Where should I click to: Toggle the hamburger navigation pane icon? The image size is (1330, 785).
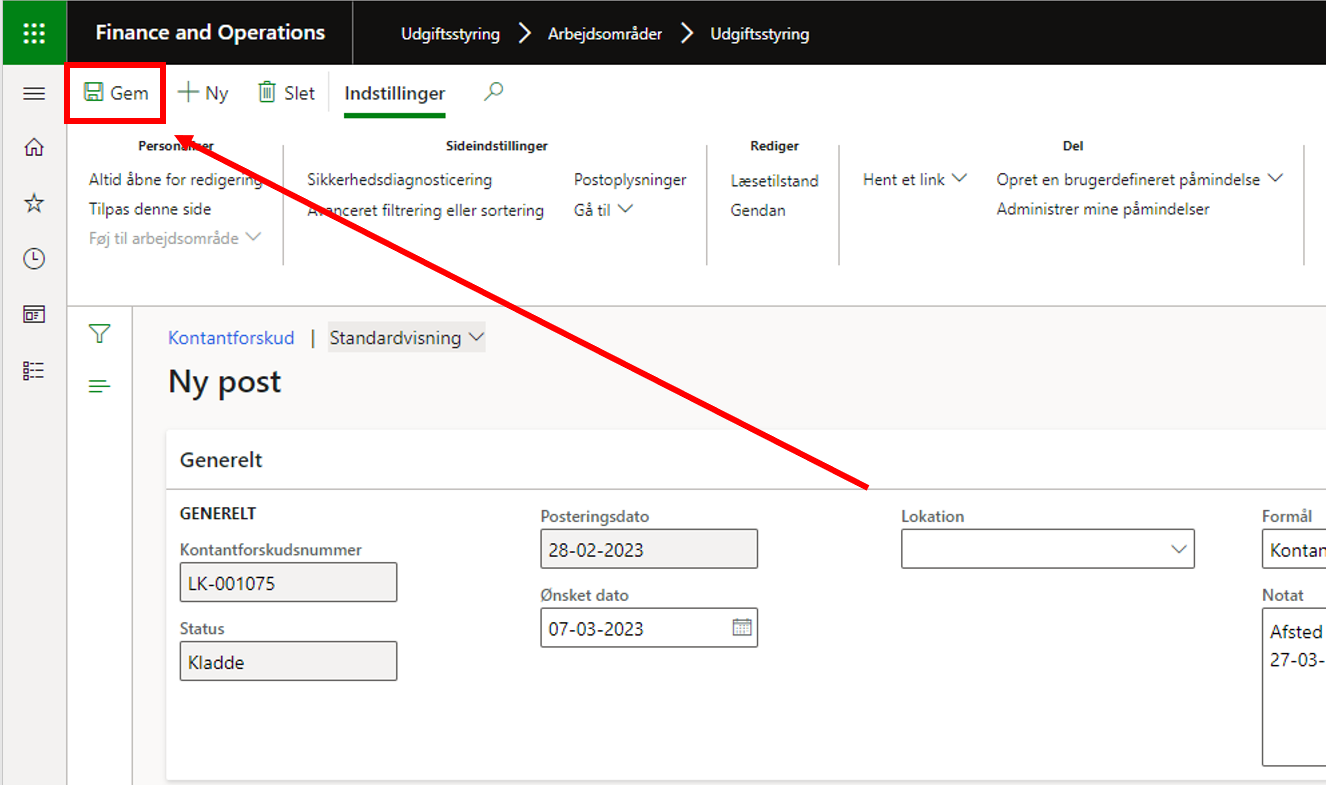[x=34, y=94]
